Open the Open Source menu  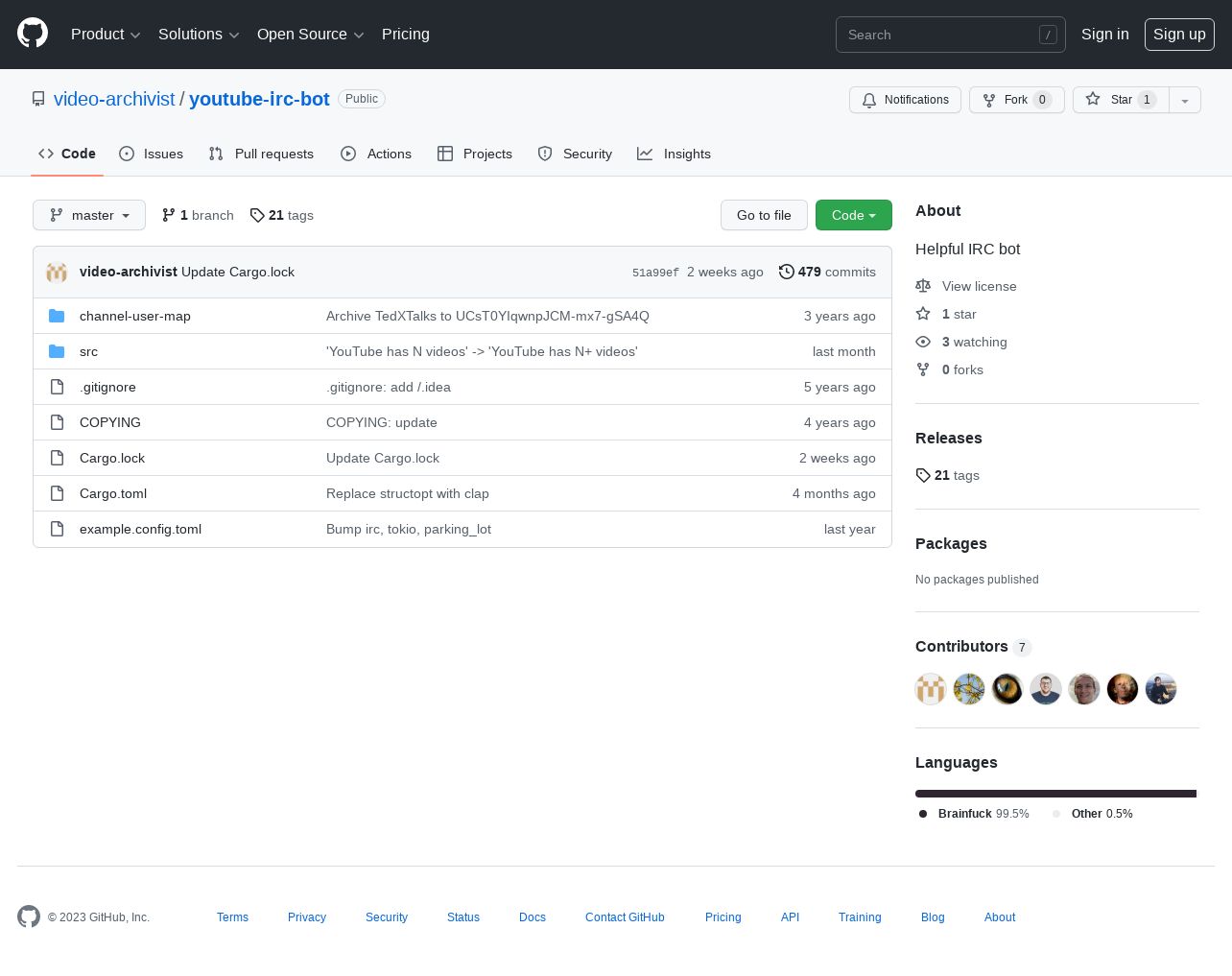310,35
